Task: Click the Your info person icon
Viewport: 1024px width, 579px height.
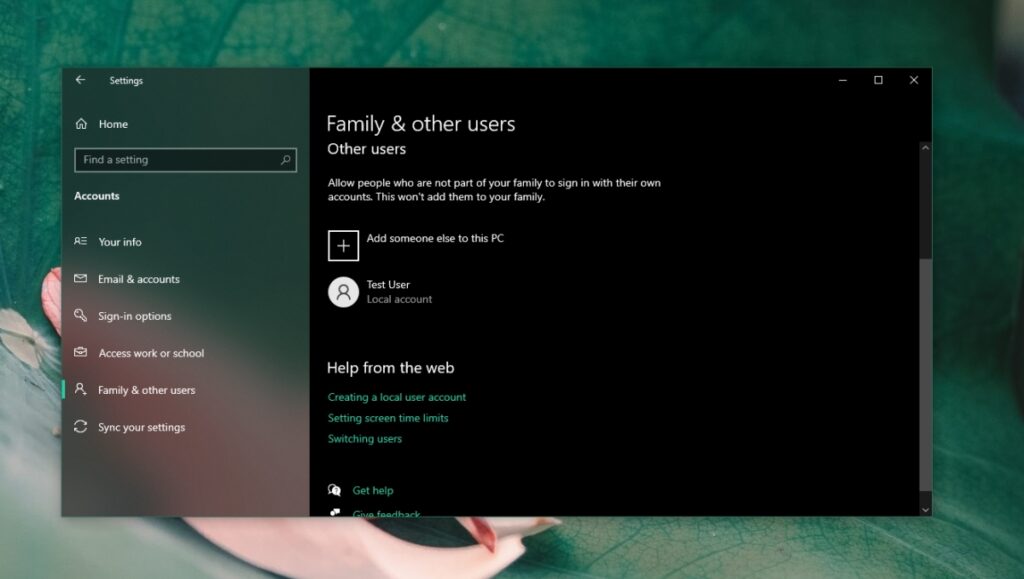Action: pos(82,241)
